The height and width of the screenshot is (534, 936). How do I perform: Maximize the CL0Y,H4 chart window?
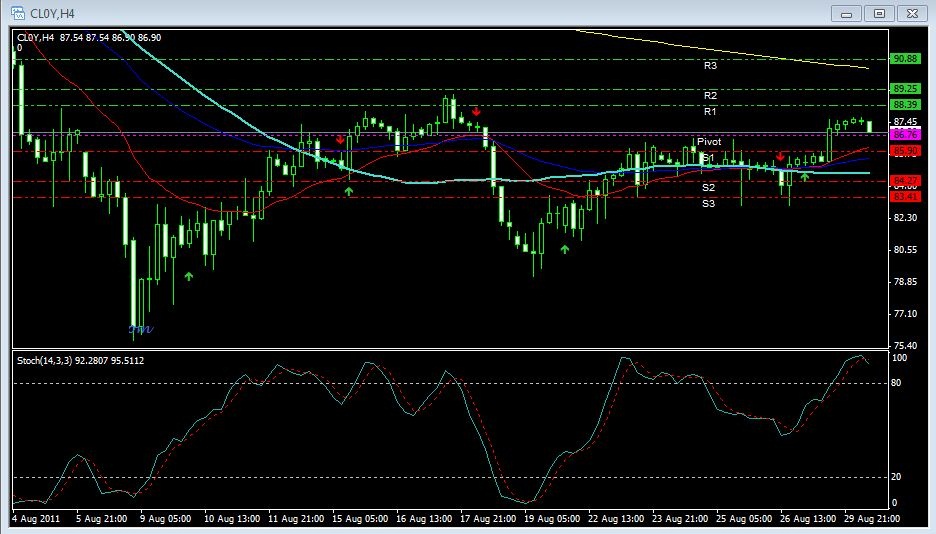click(x=879, y=13)
